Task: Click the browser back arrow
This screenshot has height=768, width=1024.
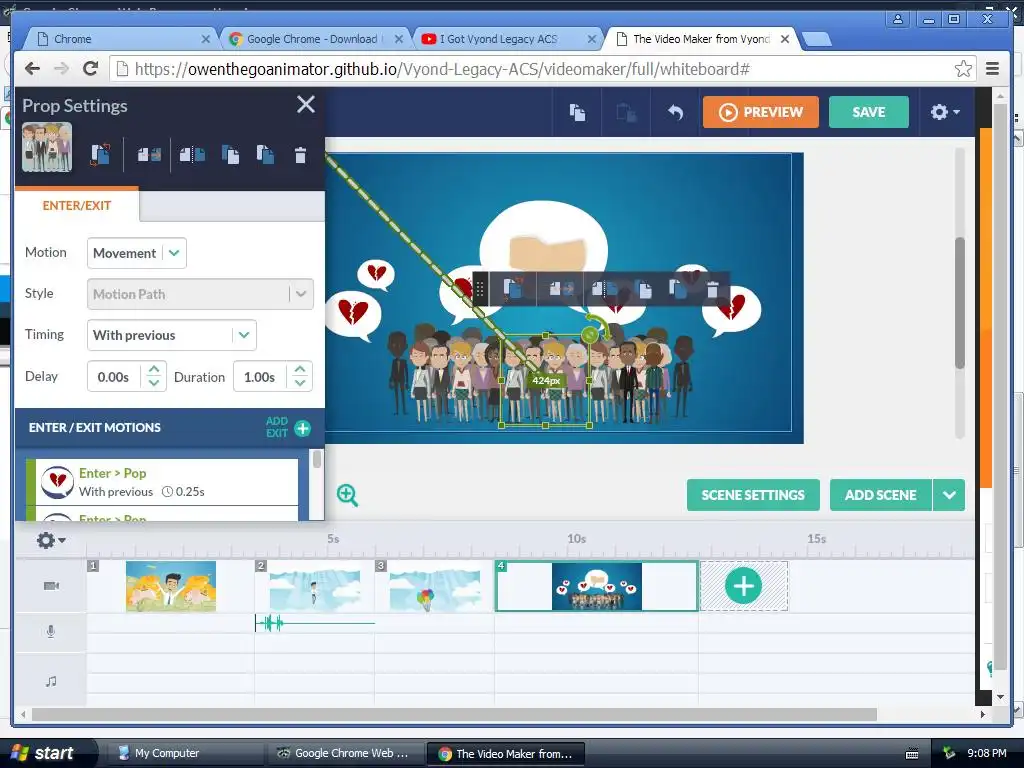Action: 33,68
